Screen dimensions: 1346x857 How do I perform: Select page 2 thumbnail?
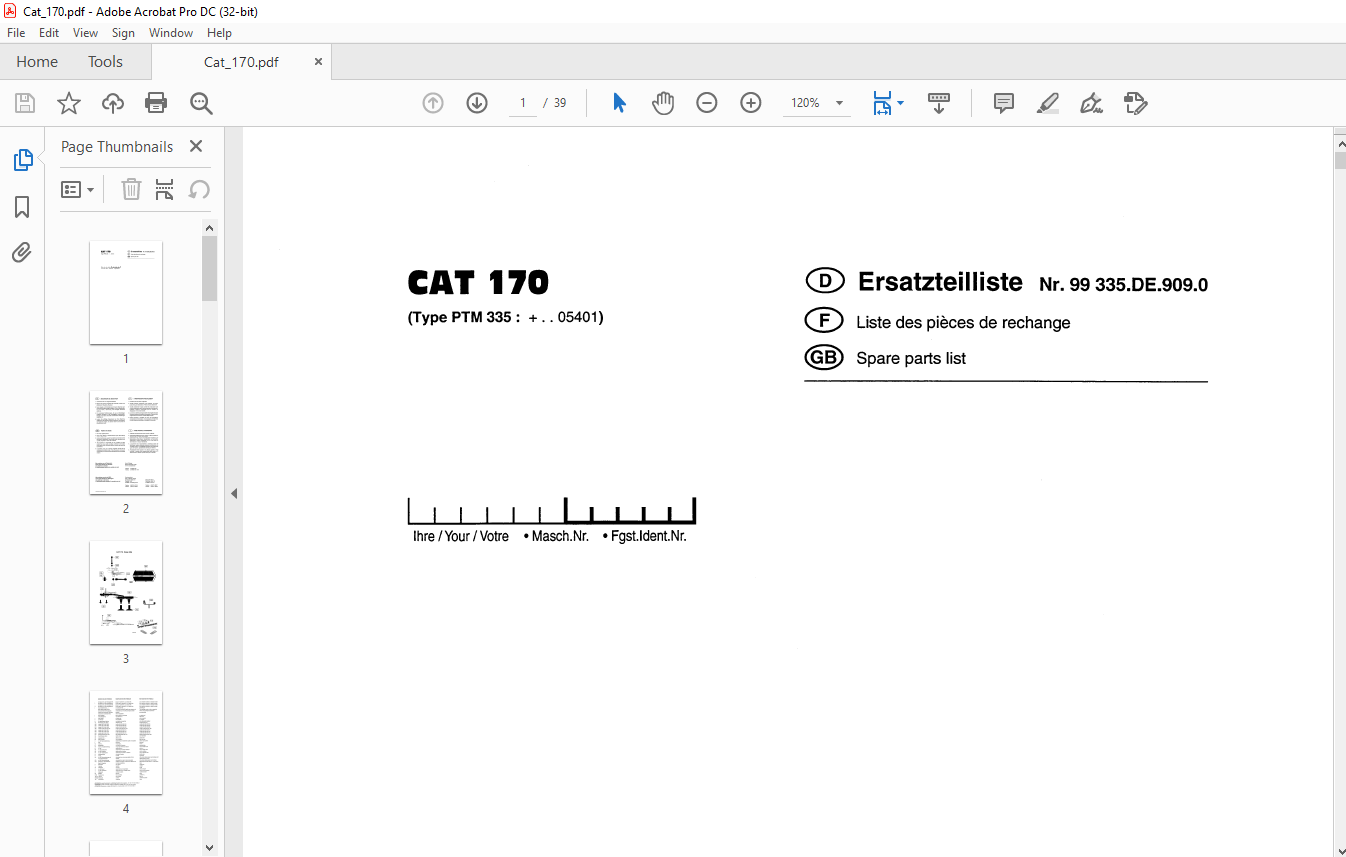click(126, 442)
